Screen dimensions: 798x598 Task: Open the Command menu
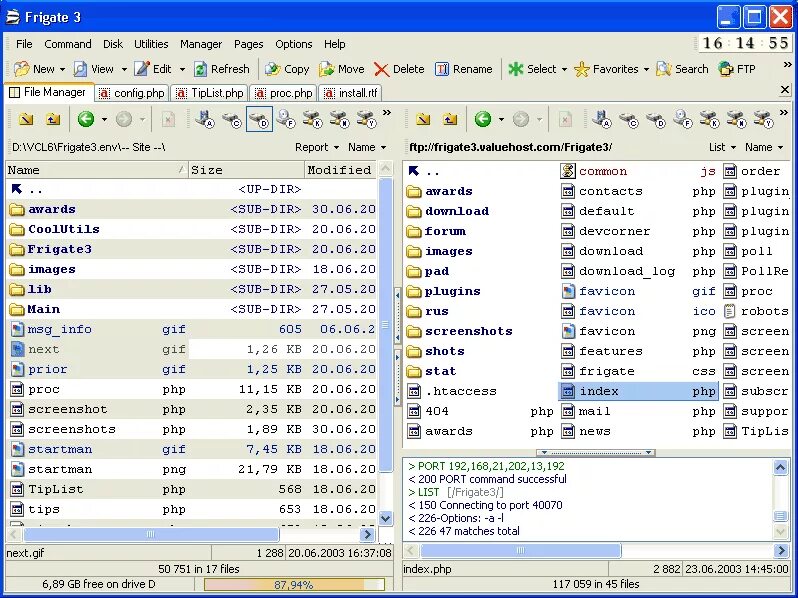68,44
